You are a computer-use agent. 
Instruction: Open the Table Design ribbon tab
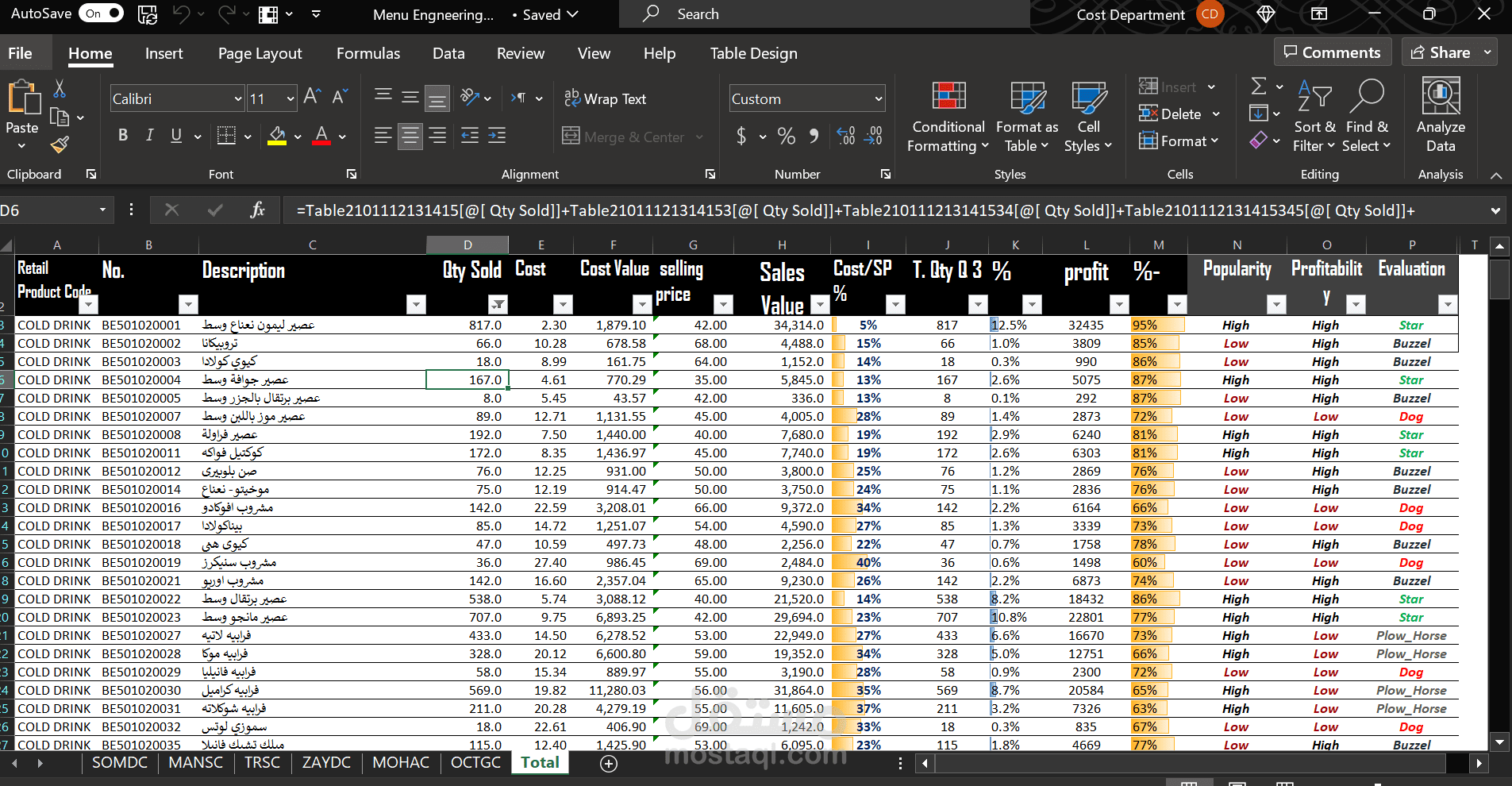753,53
